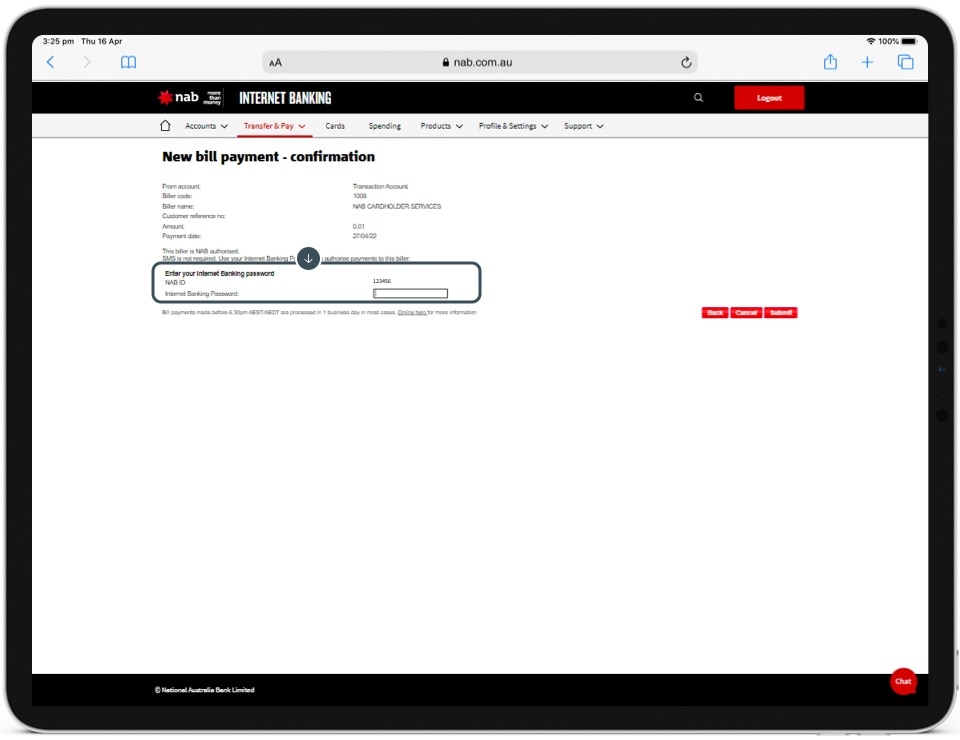Open the Products dropdown

[441, 126]
